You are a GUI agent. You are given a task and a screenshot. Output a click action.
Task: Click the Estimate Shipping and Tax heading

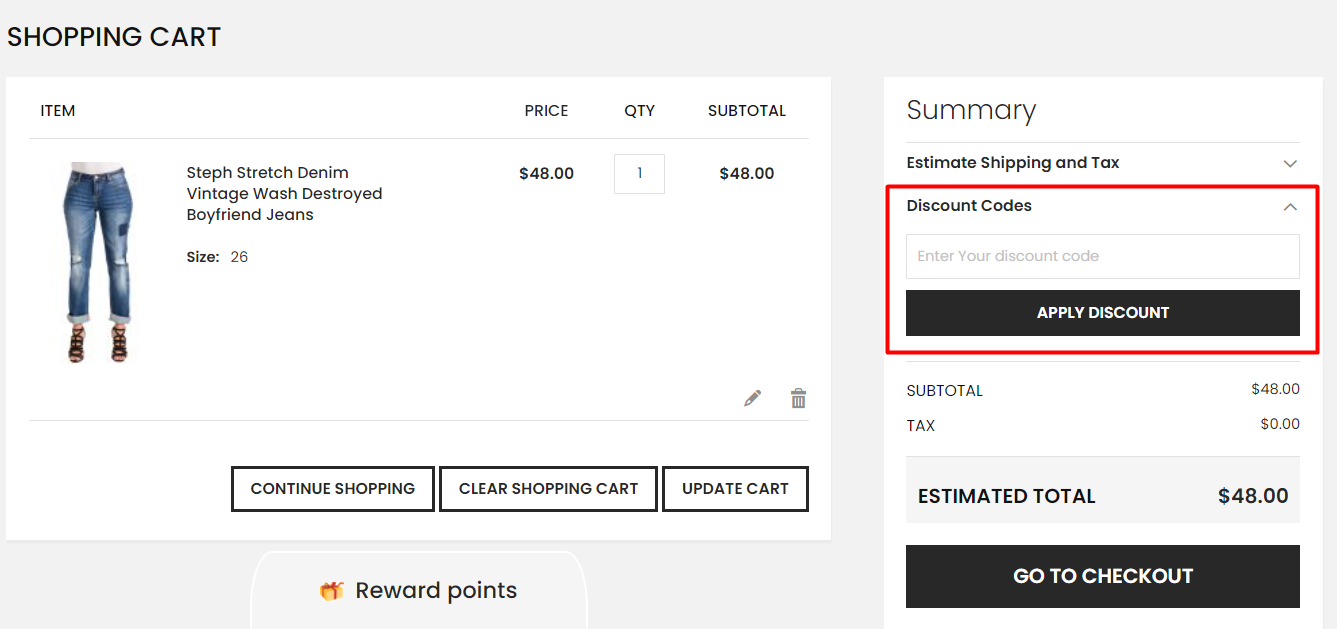pos(1013,162)
